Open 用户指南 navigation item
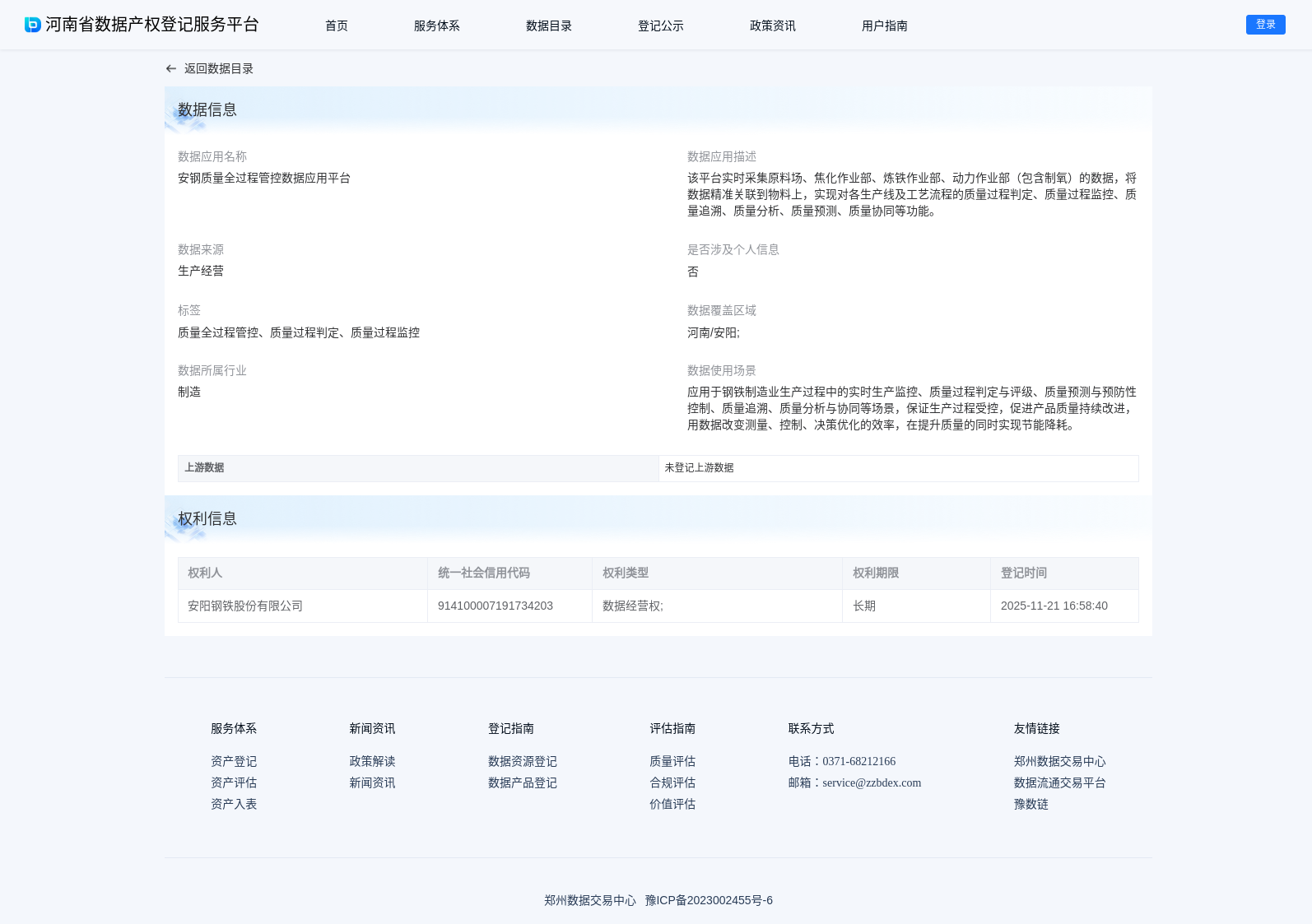 point(885,26)
